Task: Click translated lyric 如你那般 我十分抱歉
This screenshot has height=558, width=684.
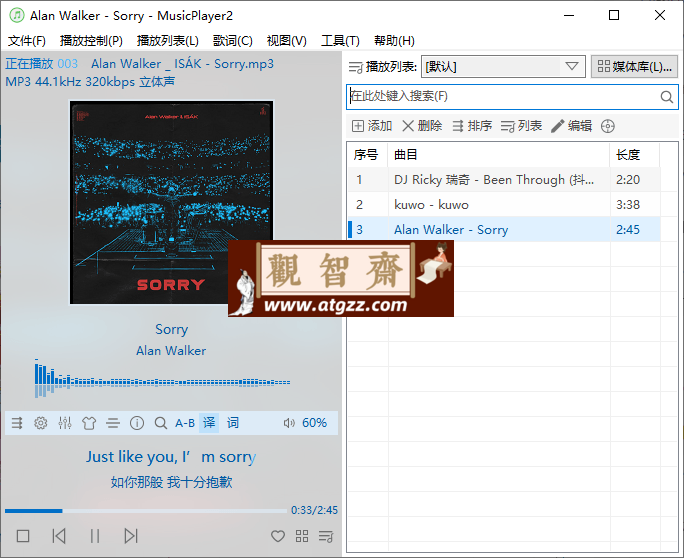Action: (171, 482)
